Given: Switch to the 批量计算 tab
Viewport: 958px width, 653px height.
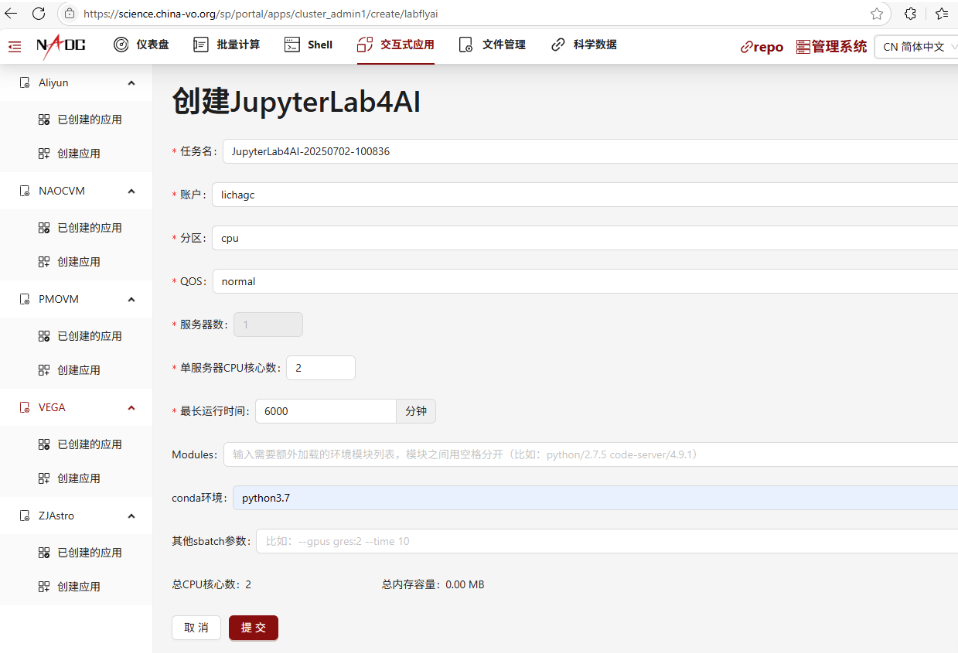Looking at the screenshot, I should tap(226, 45).
